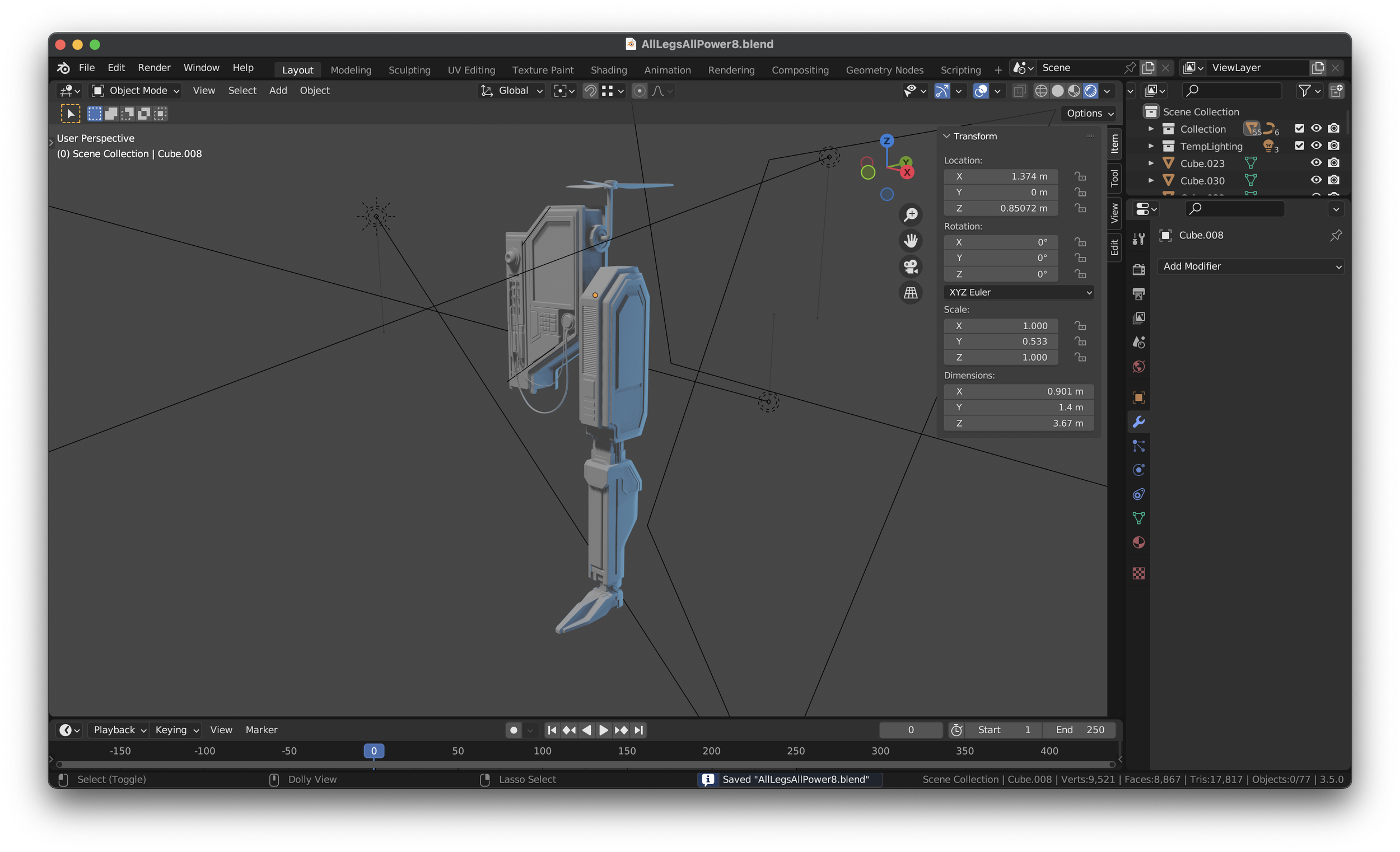Image resolution: width=1400 pixels, height=852 pixels.
Task: Open Object Data mesh properties tab
Action: [x=1138, y=518]
